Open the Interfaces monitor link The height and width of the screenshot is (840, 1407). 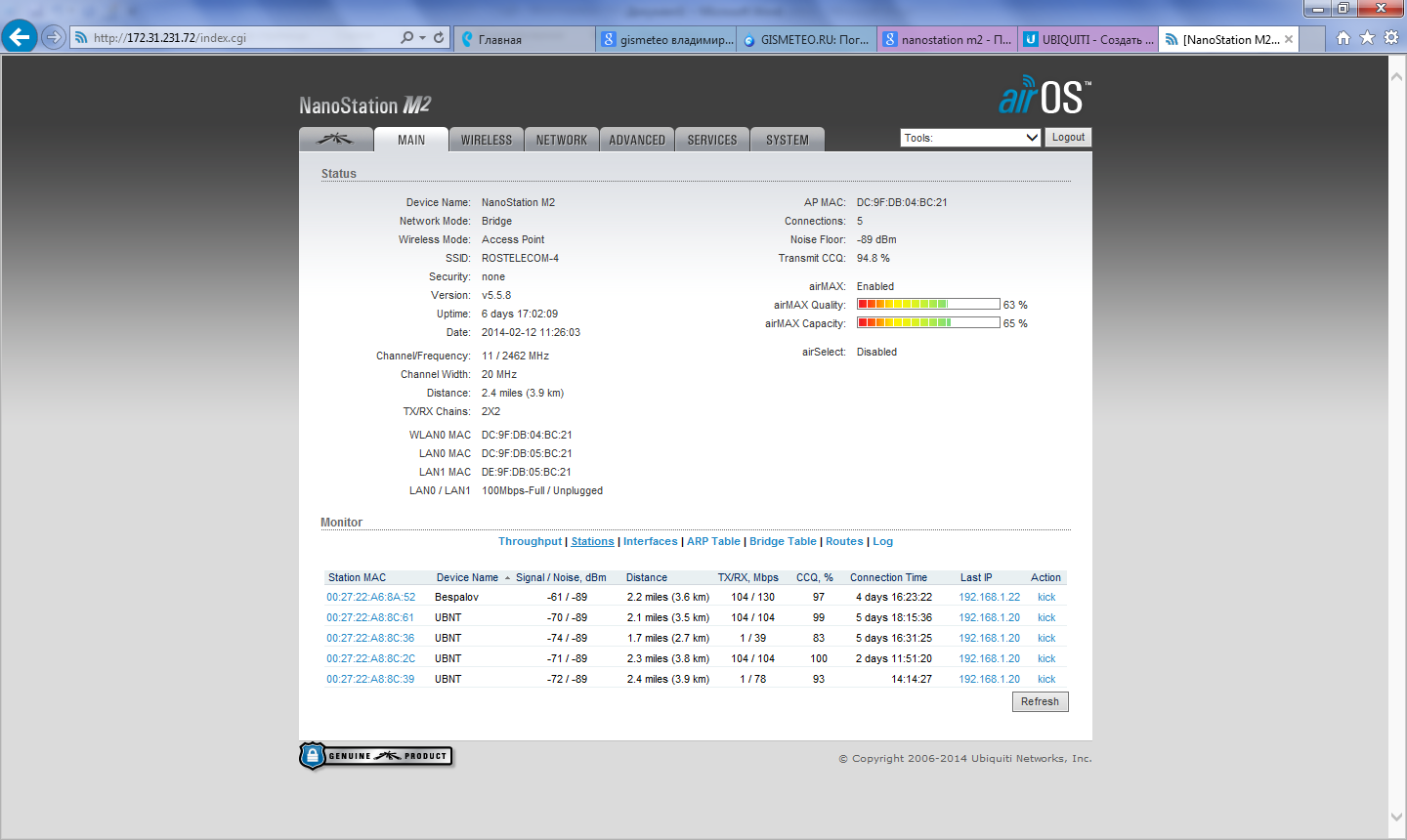coord(650,541)
